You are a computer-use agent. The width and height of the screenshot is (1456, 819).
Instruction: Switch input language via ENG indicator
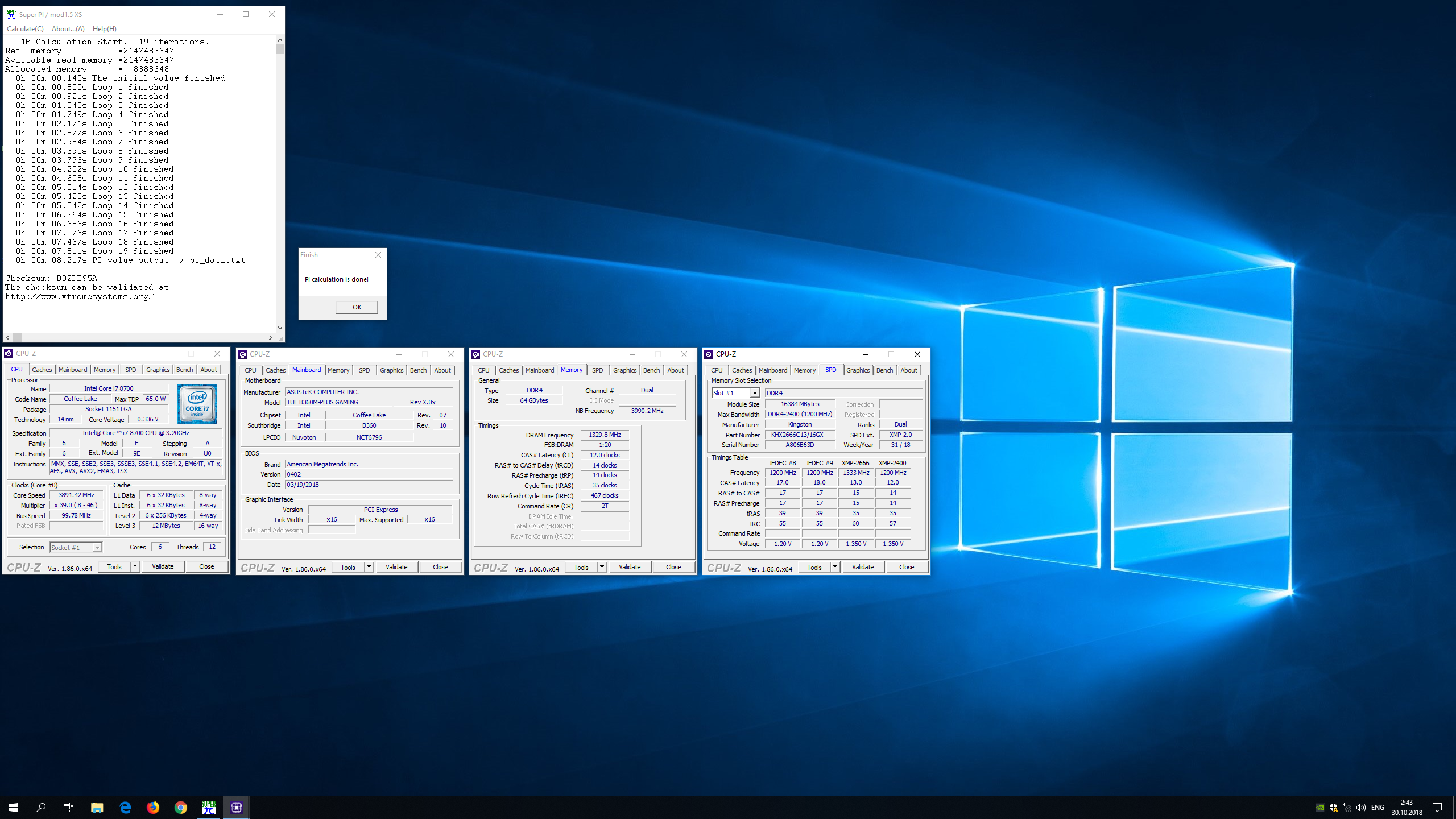coord(1378,808)
